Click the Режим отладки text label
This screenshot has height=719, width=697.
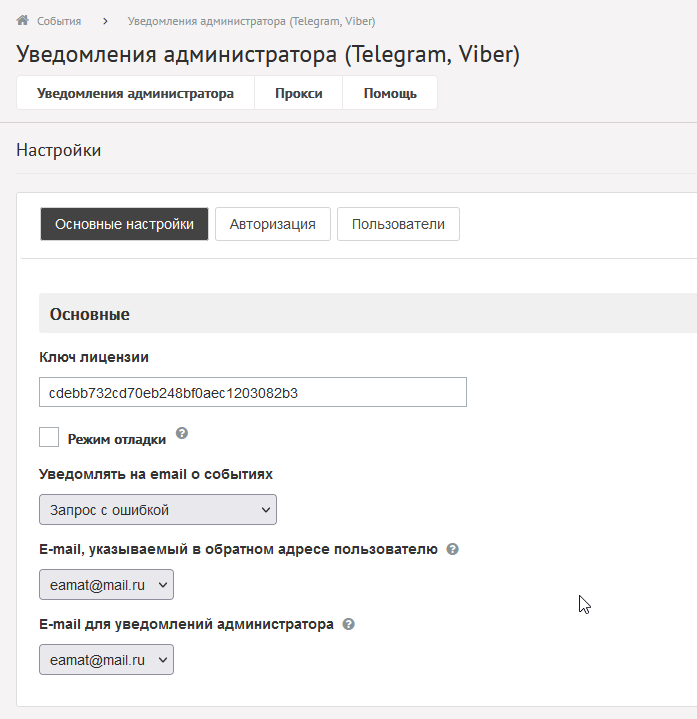pos(116,439)
